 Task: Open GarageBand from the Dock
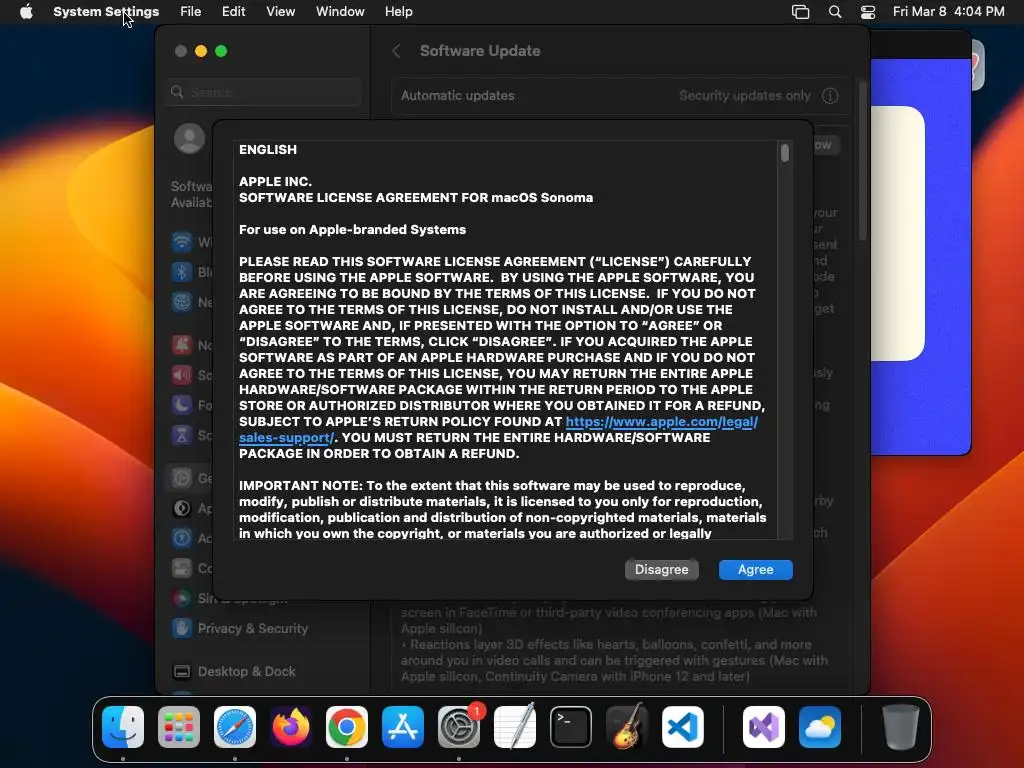pyautogui.click(x=627, y=727)
